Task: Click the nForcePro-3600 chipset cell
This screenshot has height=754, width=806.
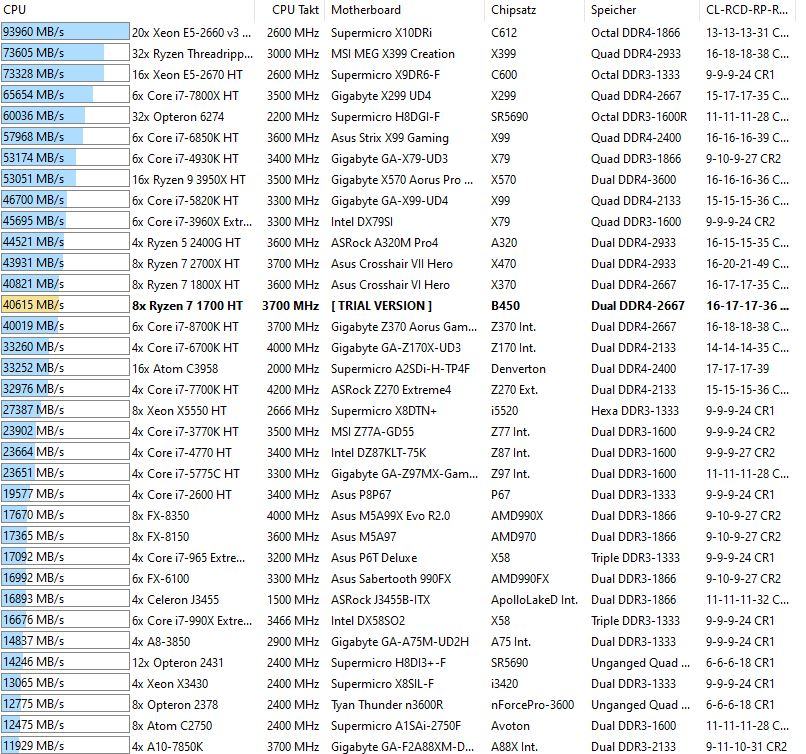Action: click(533, 705)
